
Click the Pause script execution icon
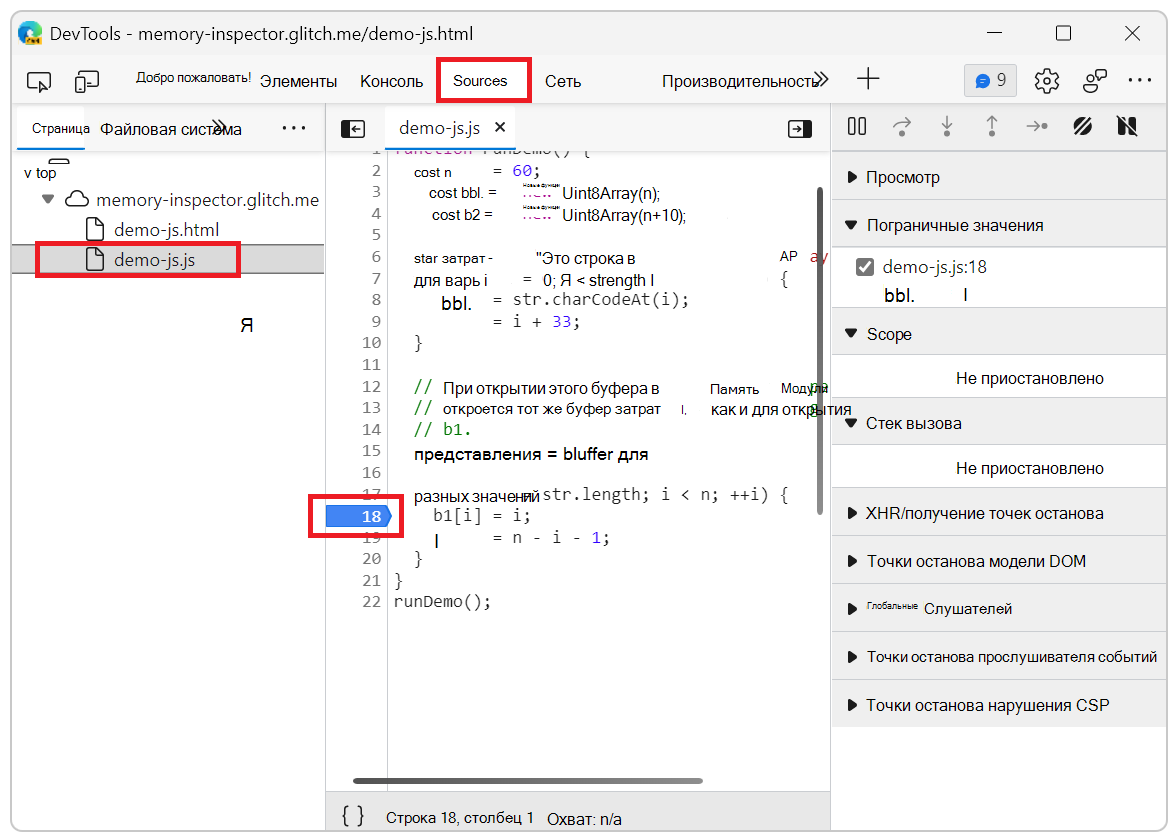click(x=857, y=126)
